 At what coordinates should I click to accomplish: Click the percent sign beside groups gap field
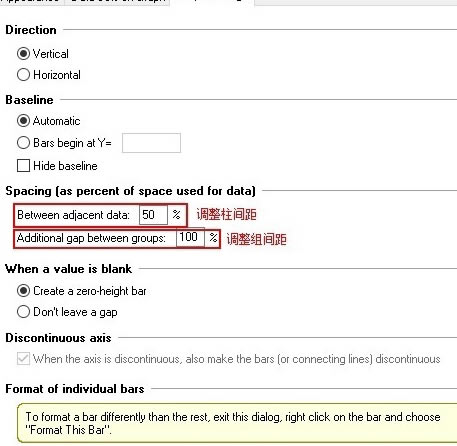213,238
